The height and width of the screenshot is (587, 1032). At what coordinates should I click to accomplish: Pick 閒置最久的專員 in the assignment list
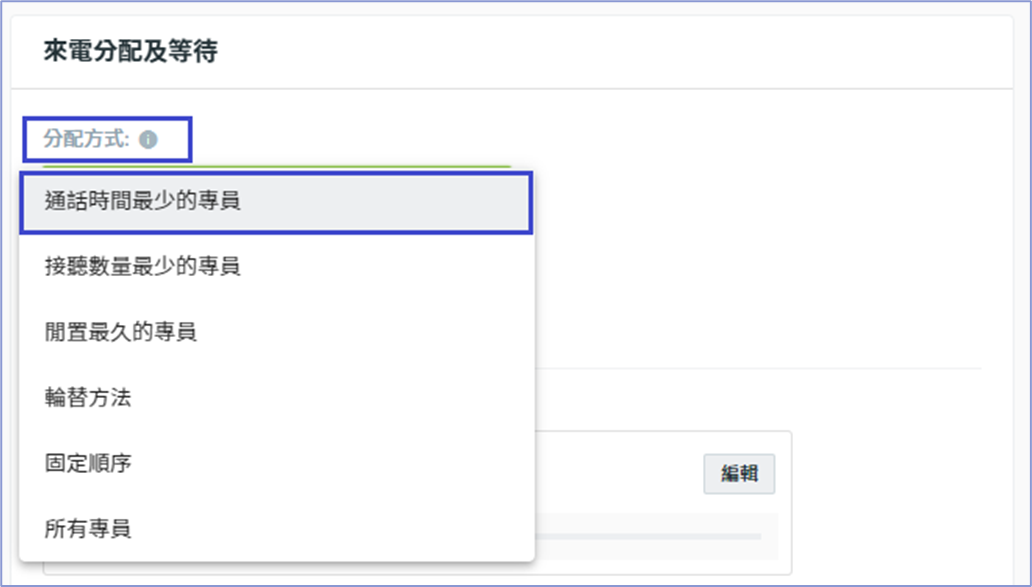276,332
